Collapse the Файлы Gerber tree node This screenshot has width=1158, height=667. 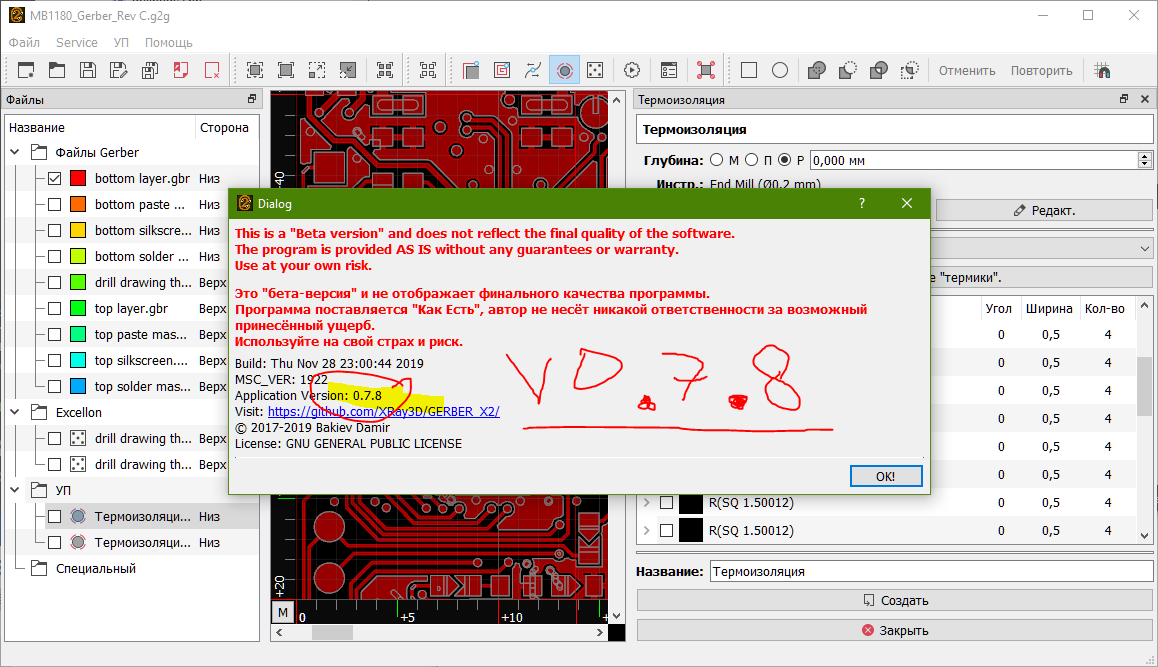click(15, 152)
